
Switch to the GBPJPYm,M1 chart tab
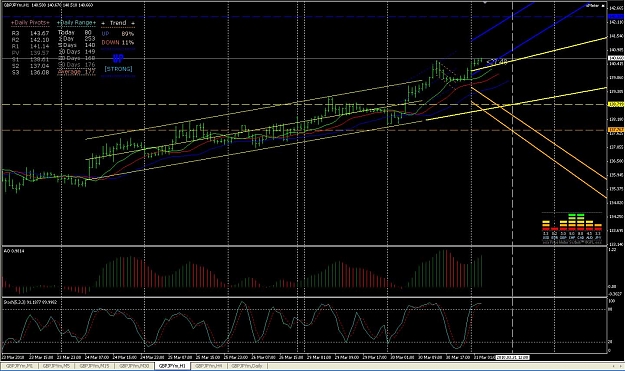point(19,366)
